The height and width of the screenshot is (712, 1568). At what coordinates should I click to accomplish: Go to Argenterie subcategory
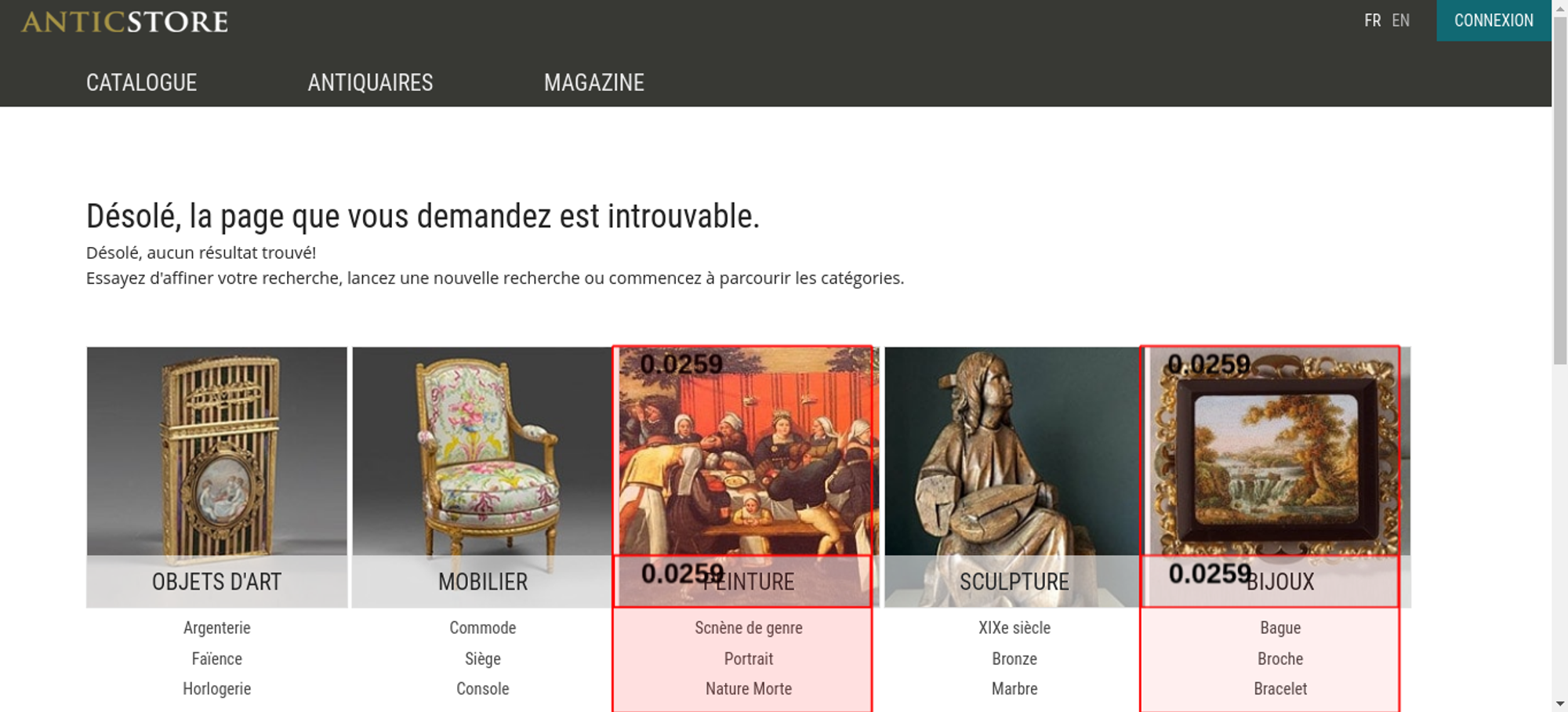(x=217, y=627)
